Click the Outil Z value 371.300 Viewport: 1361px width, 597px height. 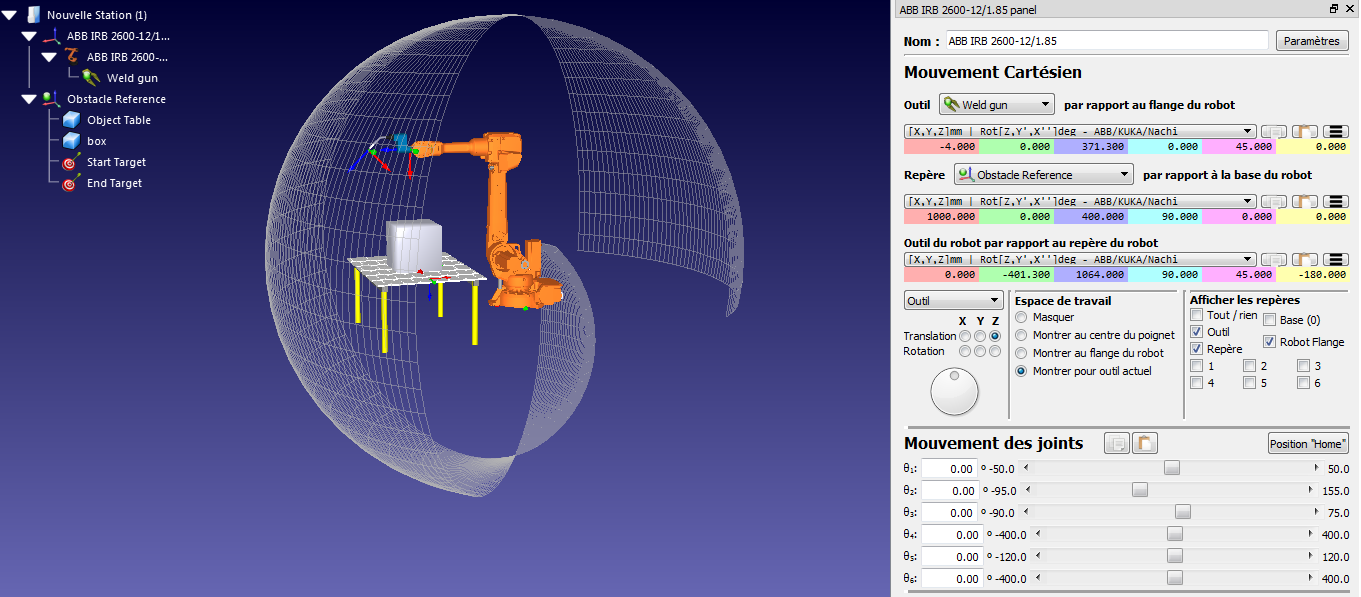pyautogui.click(x=1091, y=146)
